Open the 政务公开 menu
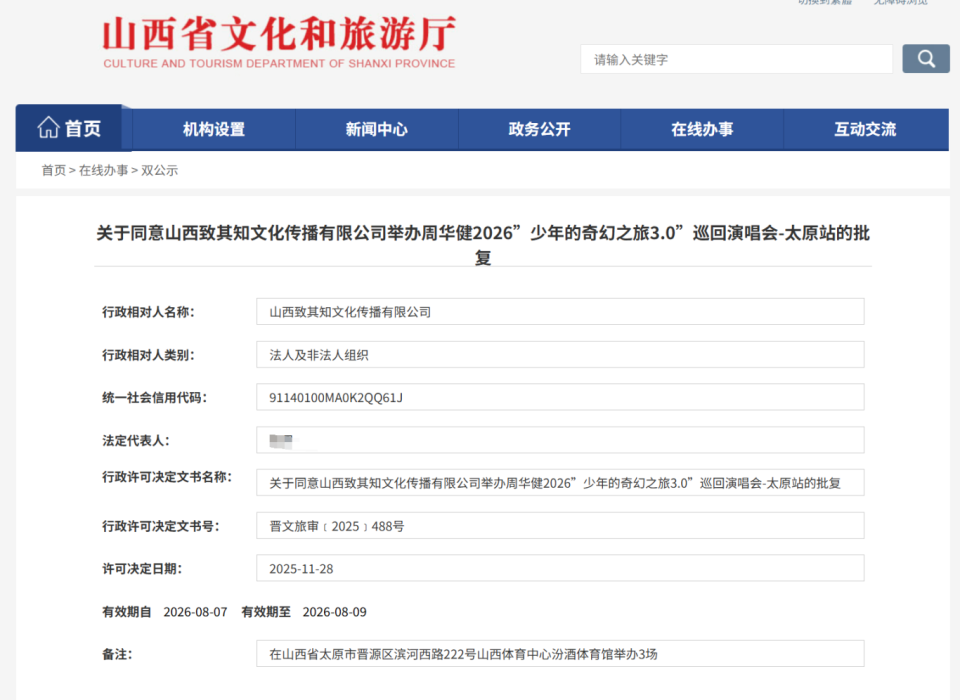This screenshot has height=700, width=960. [539, 128]
